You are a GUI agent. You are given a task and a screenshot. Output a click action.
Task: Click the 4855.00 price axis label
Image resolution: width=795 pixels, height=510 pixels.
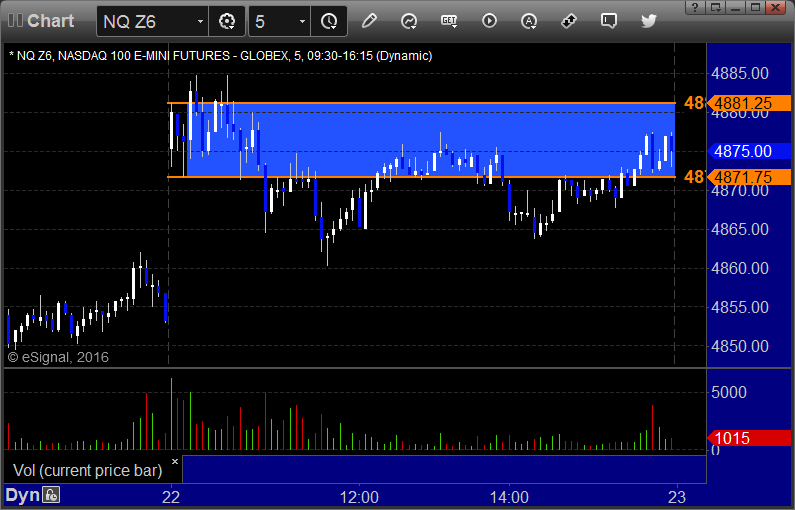coord(740,307)
